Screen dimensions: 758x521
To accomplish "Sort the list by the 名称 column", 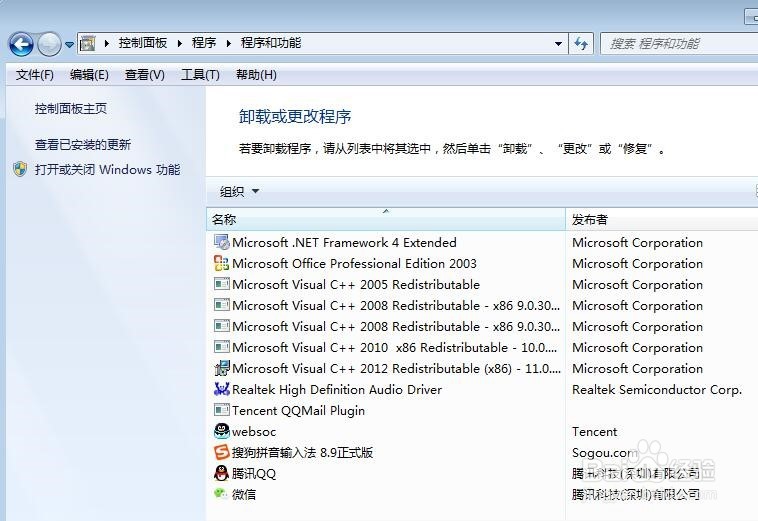I will [386, 219].
